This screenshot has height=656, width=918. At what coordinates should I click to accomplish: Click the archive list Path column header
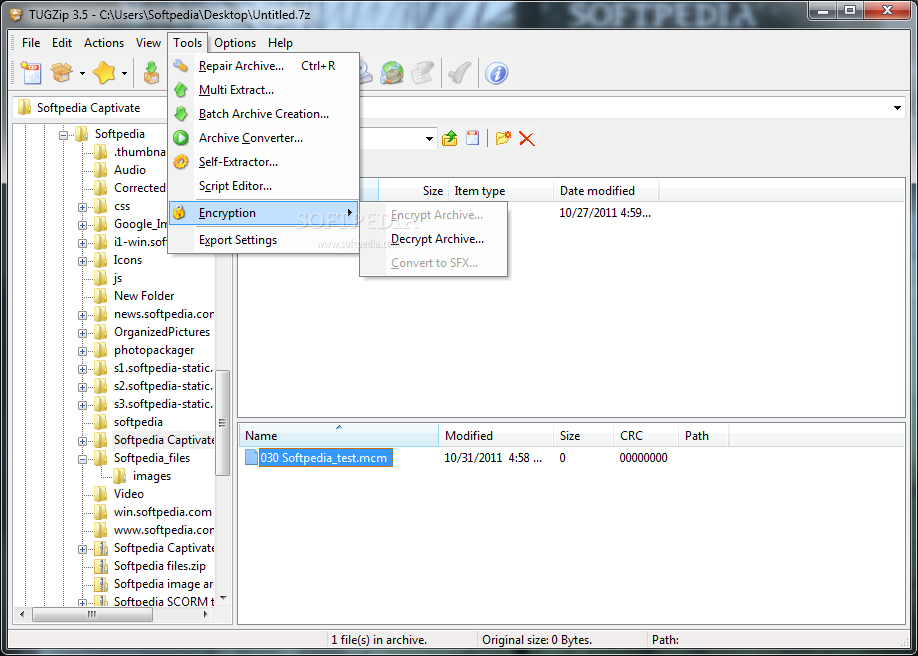[x=703, y=436]
